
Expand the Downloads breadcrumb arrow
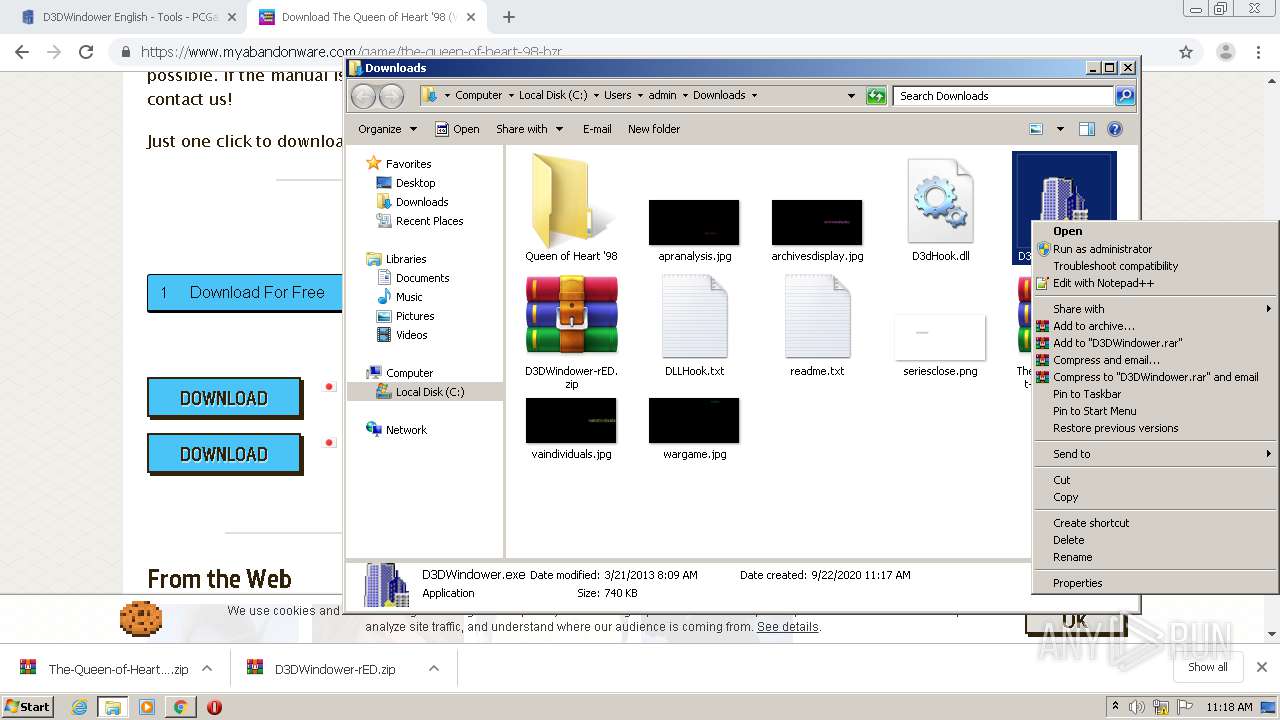click(754, 96)
